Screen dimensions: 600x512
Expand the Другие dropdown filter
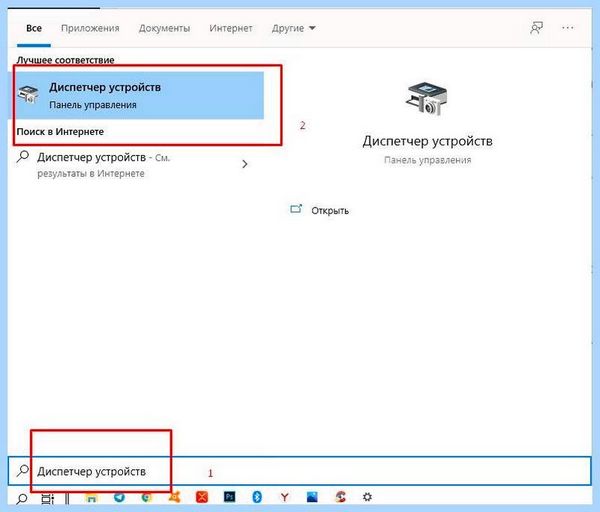click(293, 28)
